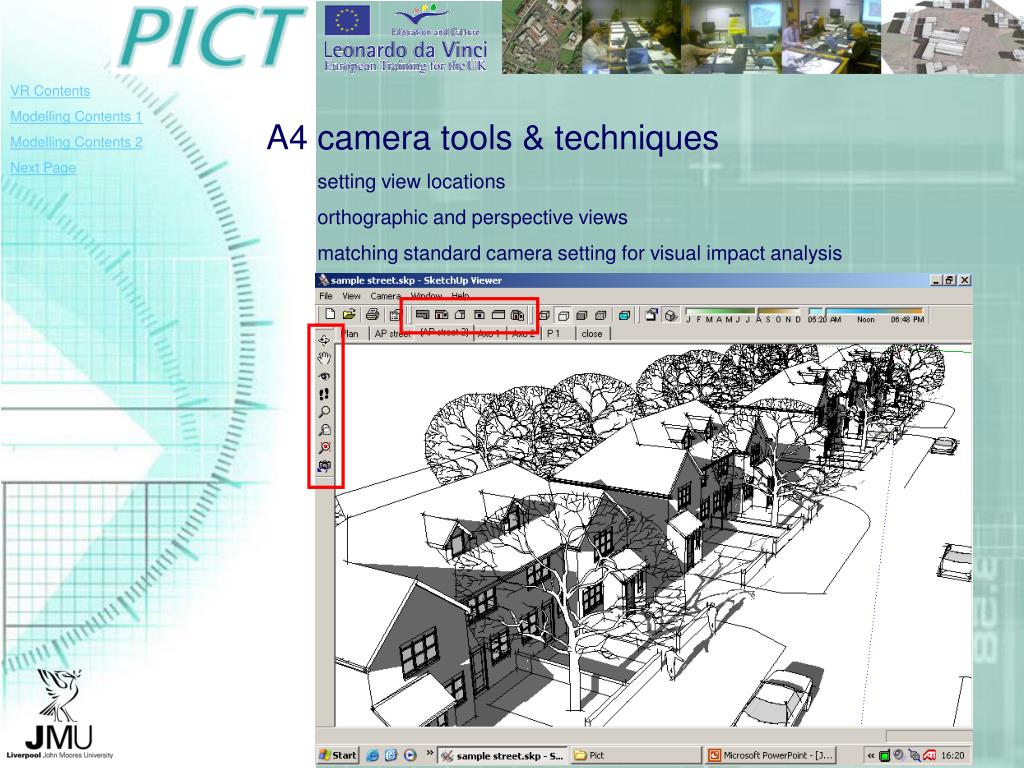Toggle X-ray transparency mode icon
1024x768 pixels.
coord(624,315)
